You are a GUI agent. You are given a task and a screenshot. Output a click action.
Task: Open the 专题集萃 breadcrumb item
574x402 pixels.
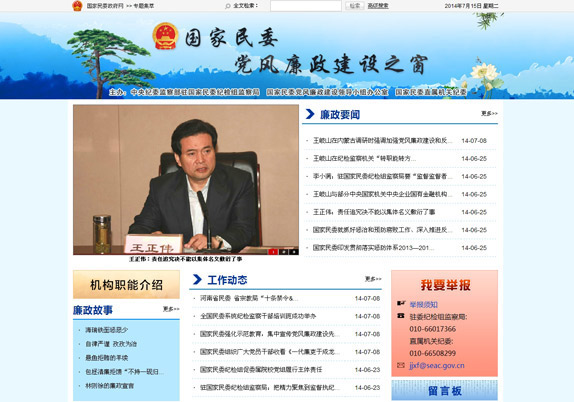click(144, 6)
